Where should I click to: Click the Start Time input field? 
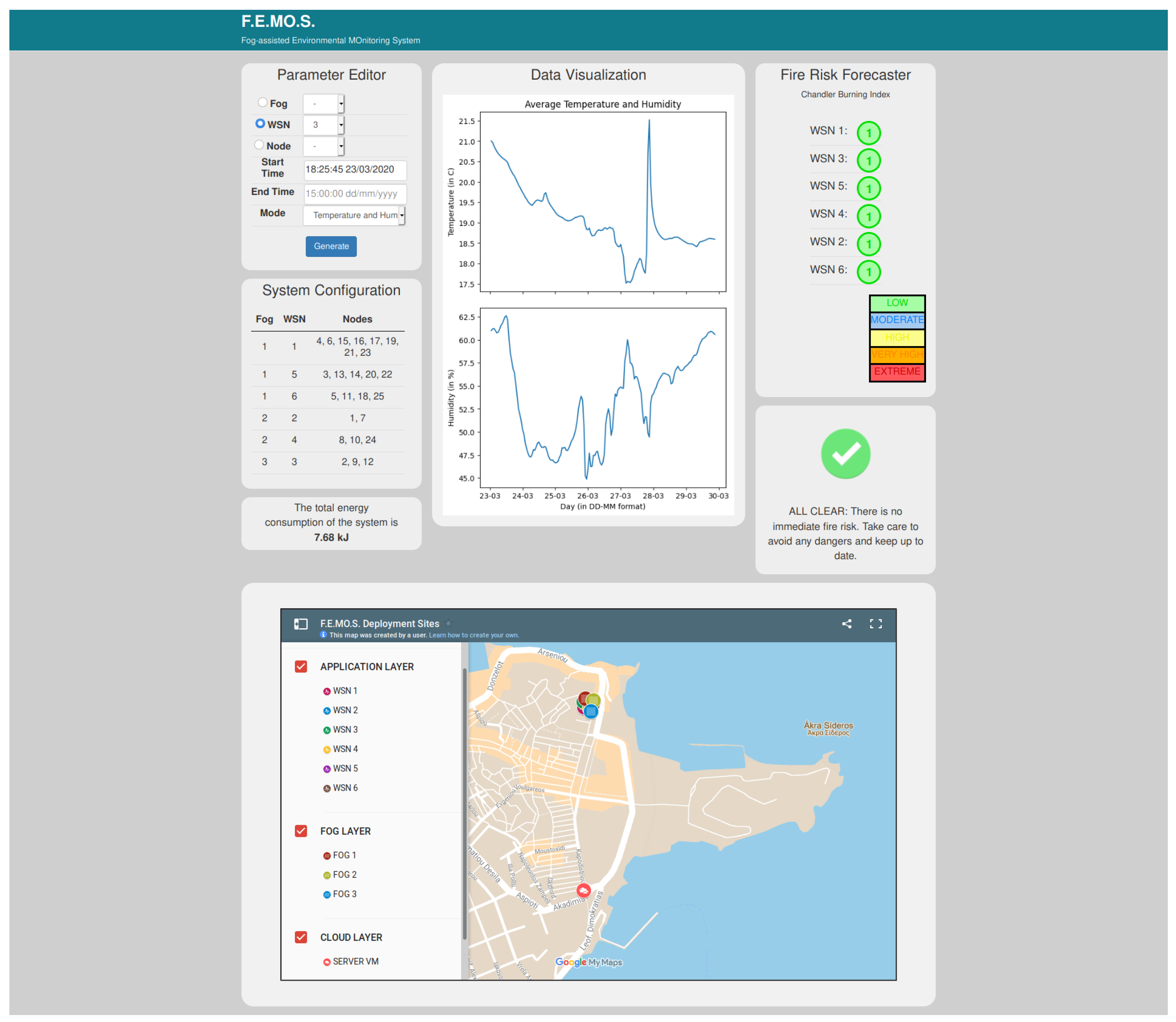pyautogui.click(x=355, y=170)
